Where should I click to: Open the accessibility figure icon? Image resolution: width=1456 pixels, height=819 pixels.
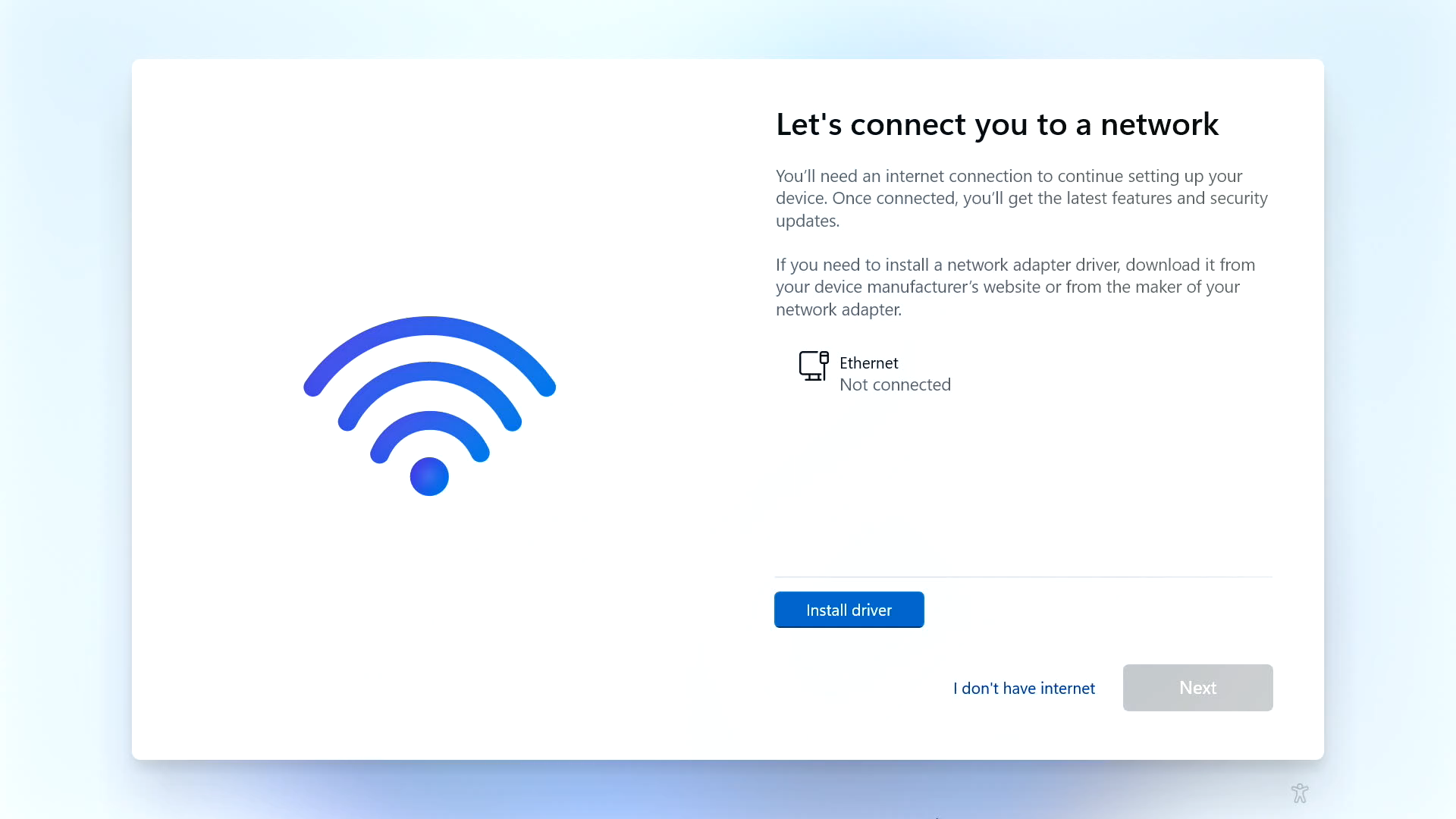tap(1300, 793)
